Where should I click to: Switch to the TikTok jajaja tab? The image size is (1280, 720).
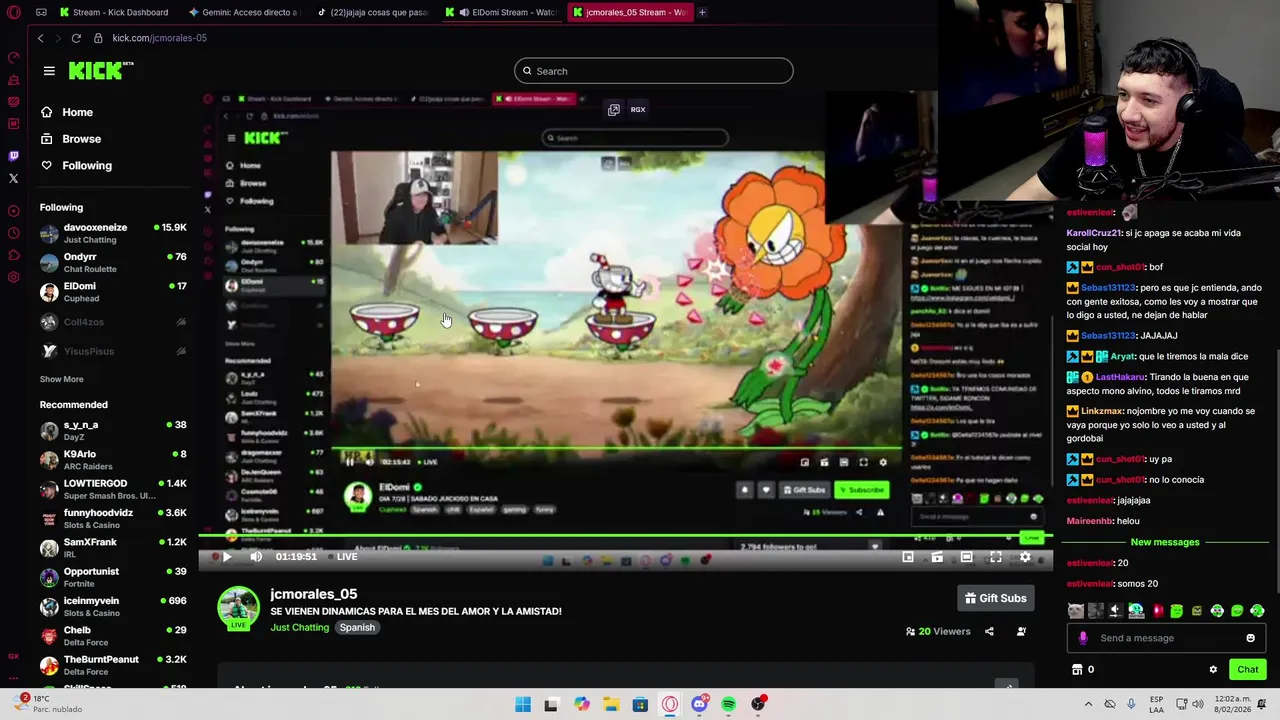click(373, 12)
